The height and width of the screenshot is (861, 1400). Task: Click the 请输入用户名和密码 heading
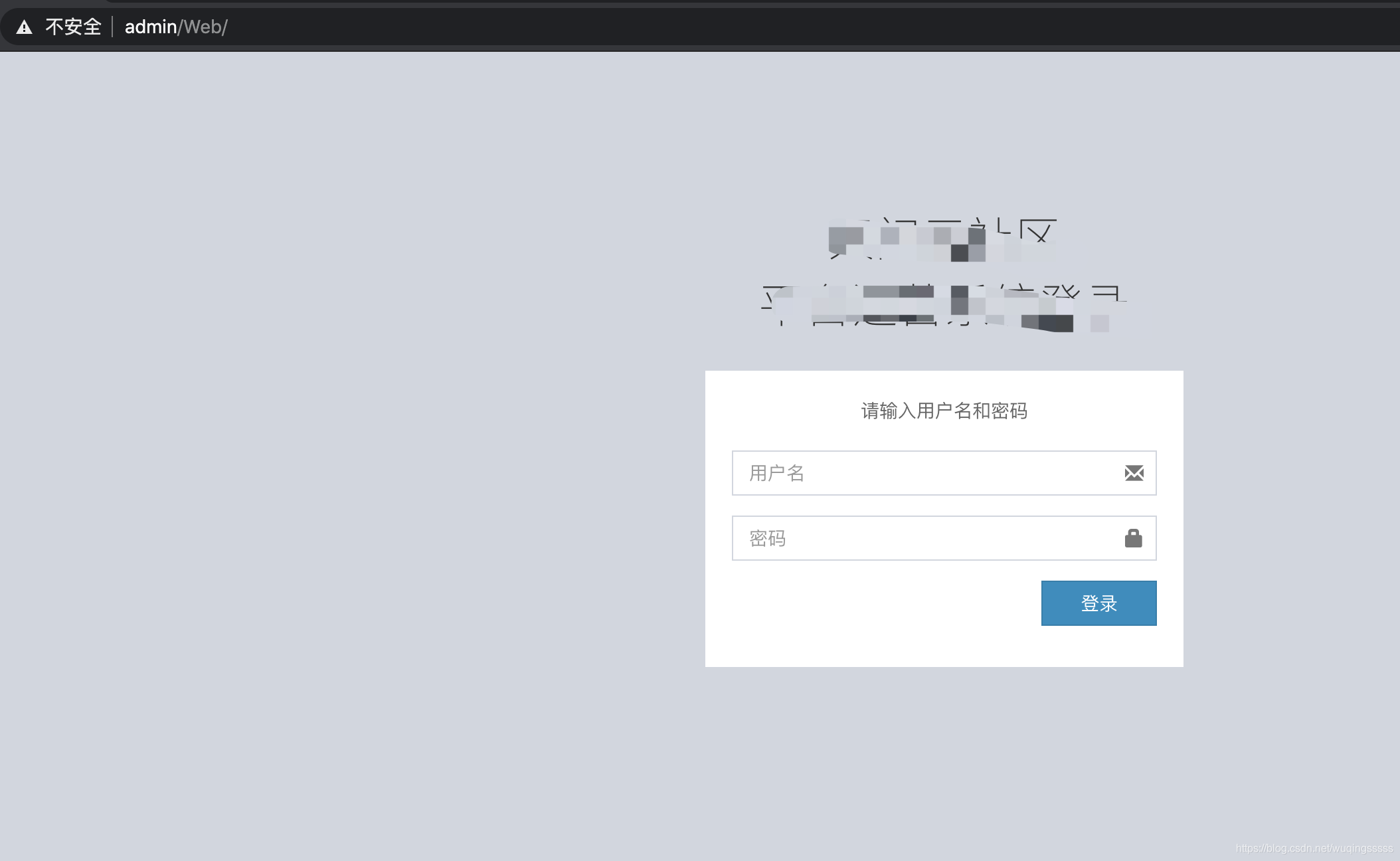click(x=943, y=411)
